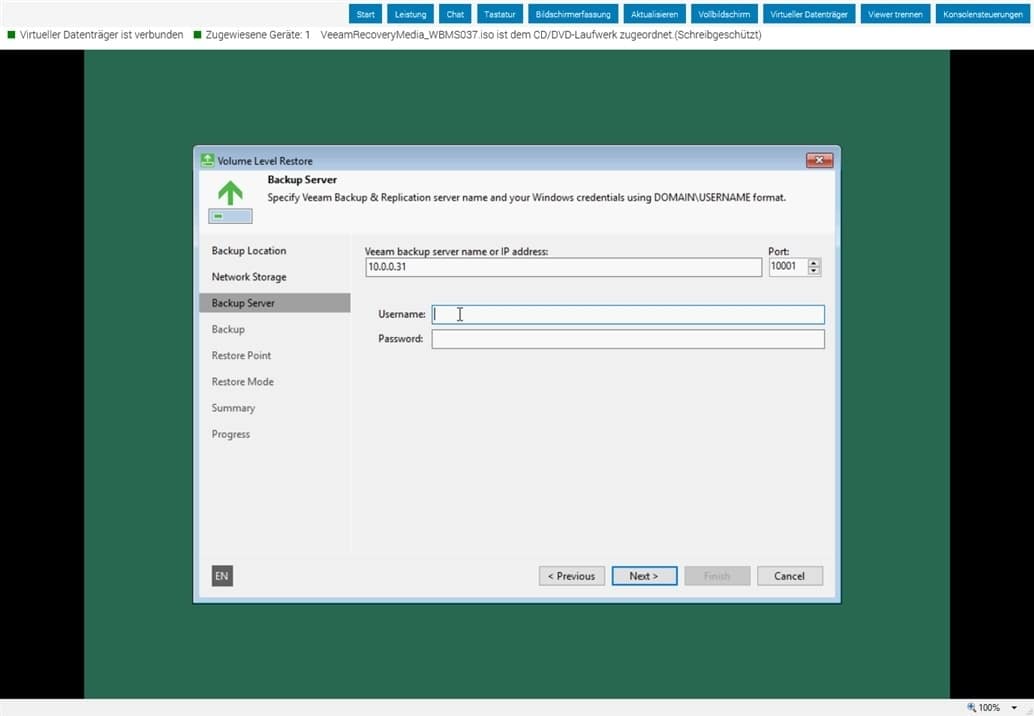Click the server name or IP address field
Screen dimensions: 1034x716
[563, 267]
